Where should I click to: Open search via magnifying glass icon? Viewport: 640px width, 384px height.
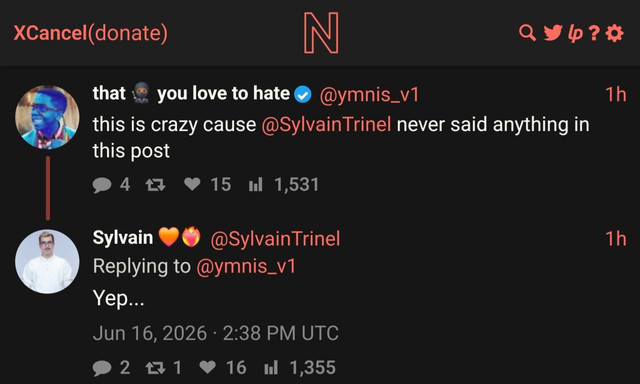tap(527, 33)
